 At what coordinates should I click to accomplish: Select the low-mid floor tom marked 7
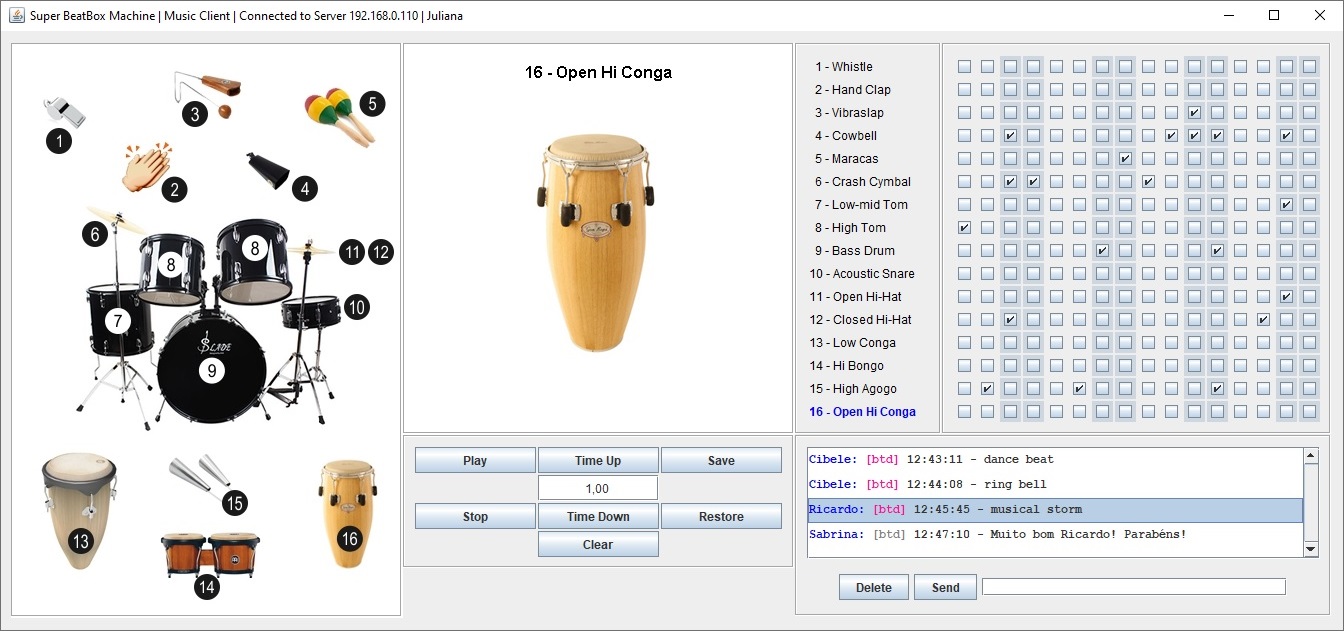(119, 321)
